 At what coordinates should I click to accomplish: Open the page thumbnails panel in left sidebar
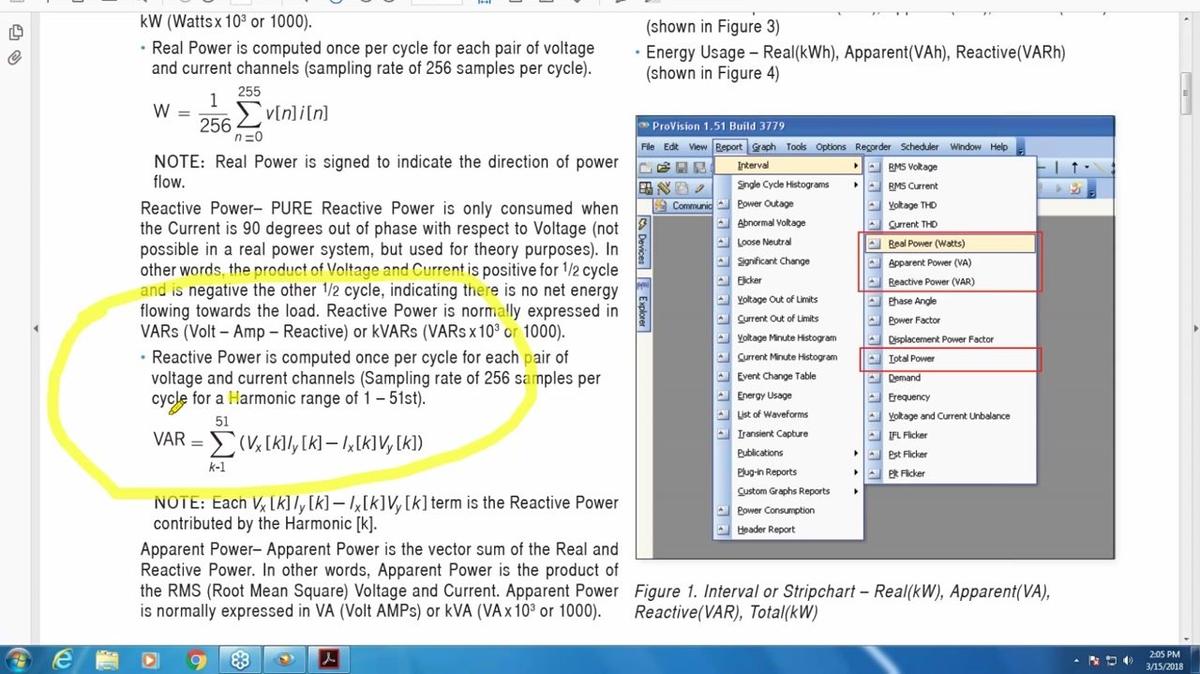15,33
